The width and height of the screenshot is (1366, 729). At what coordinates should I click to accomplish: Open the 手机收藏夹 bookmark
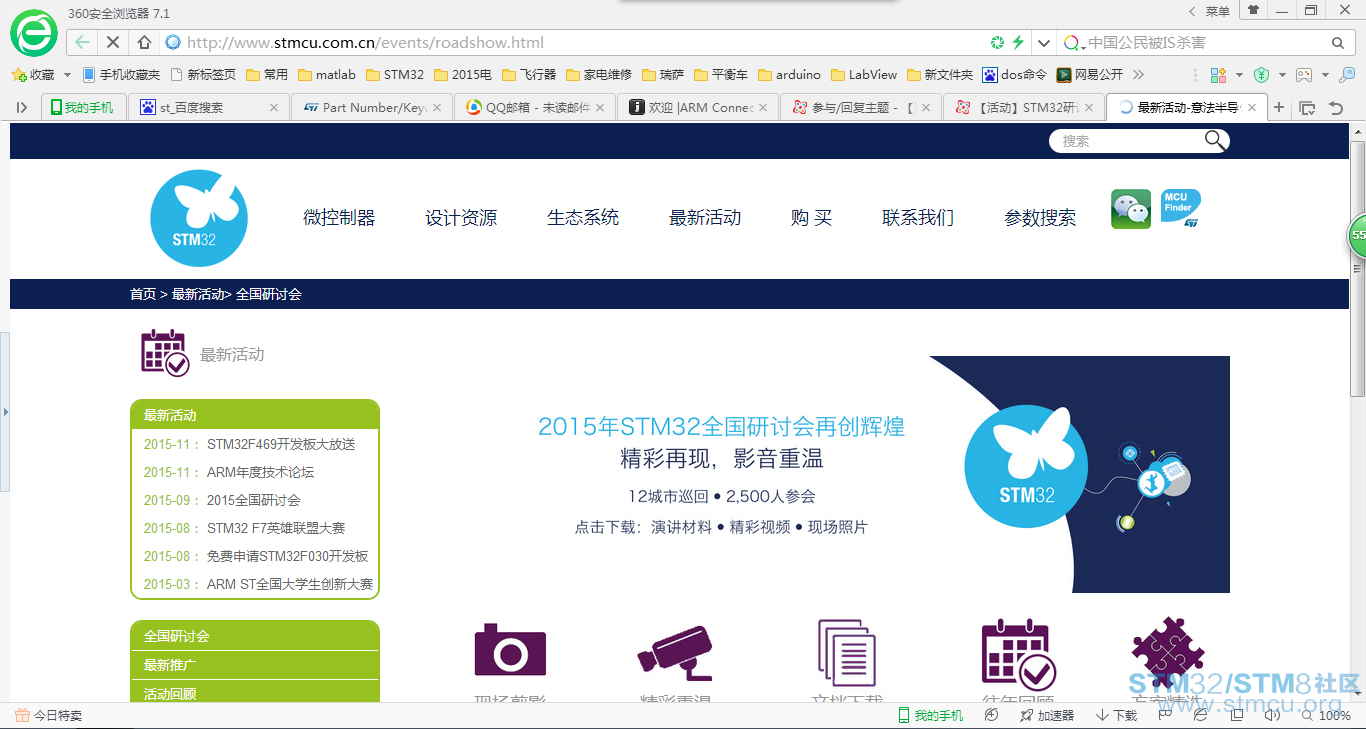pos(121,75)
